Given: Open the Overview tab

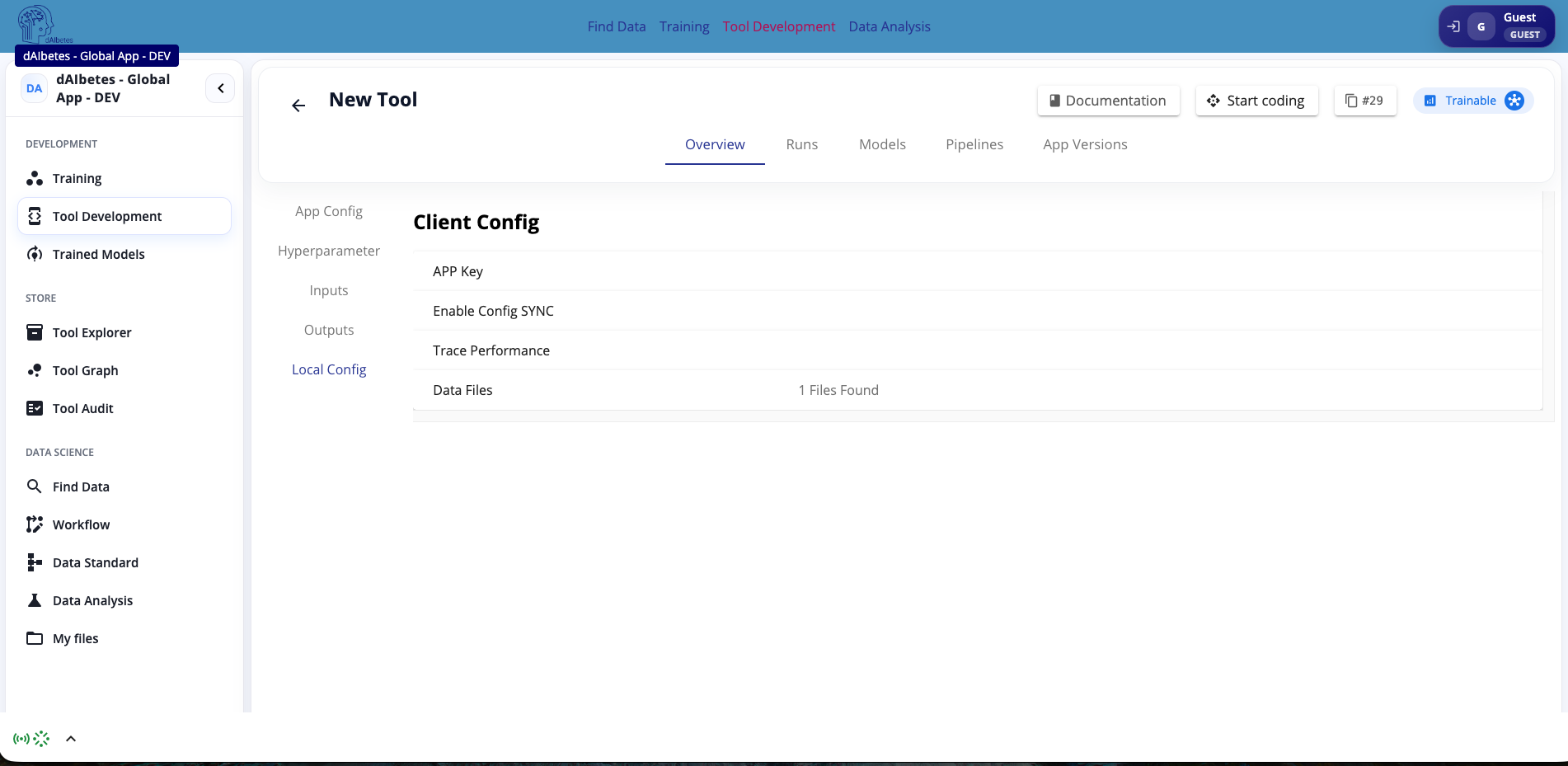Looking at the screenshot, I should 715,144.
